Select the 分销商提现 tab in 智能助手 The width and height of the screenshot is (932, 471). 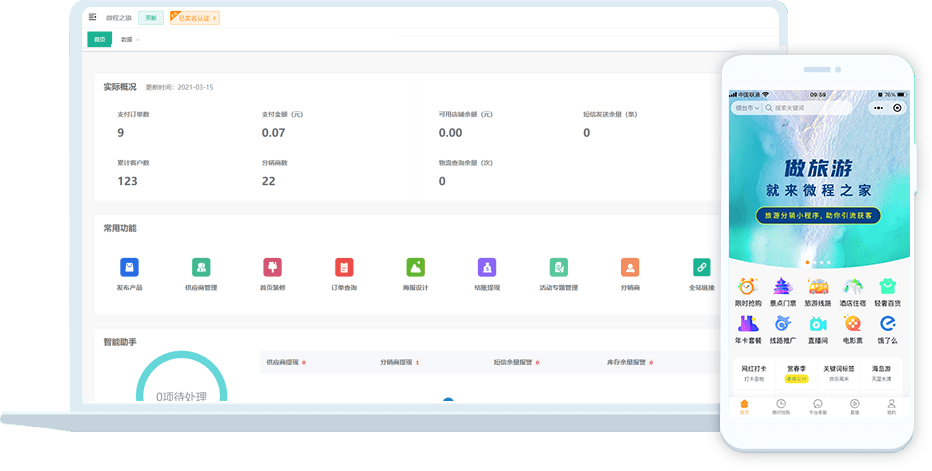(x=399, y=362)
